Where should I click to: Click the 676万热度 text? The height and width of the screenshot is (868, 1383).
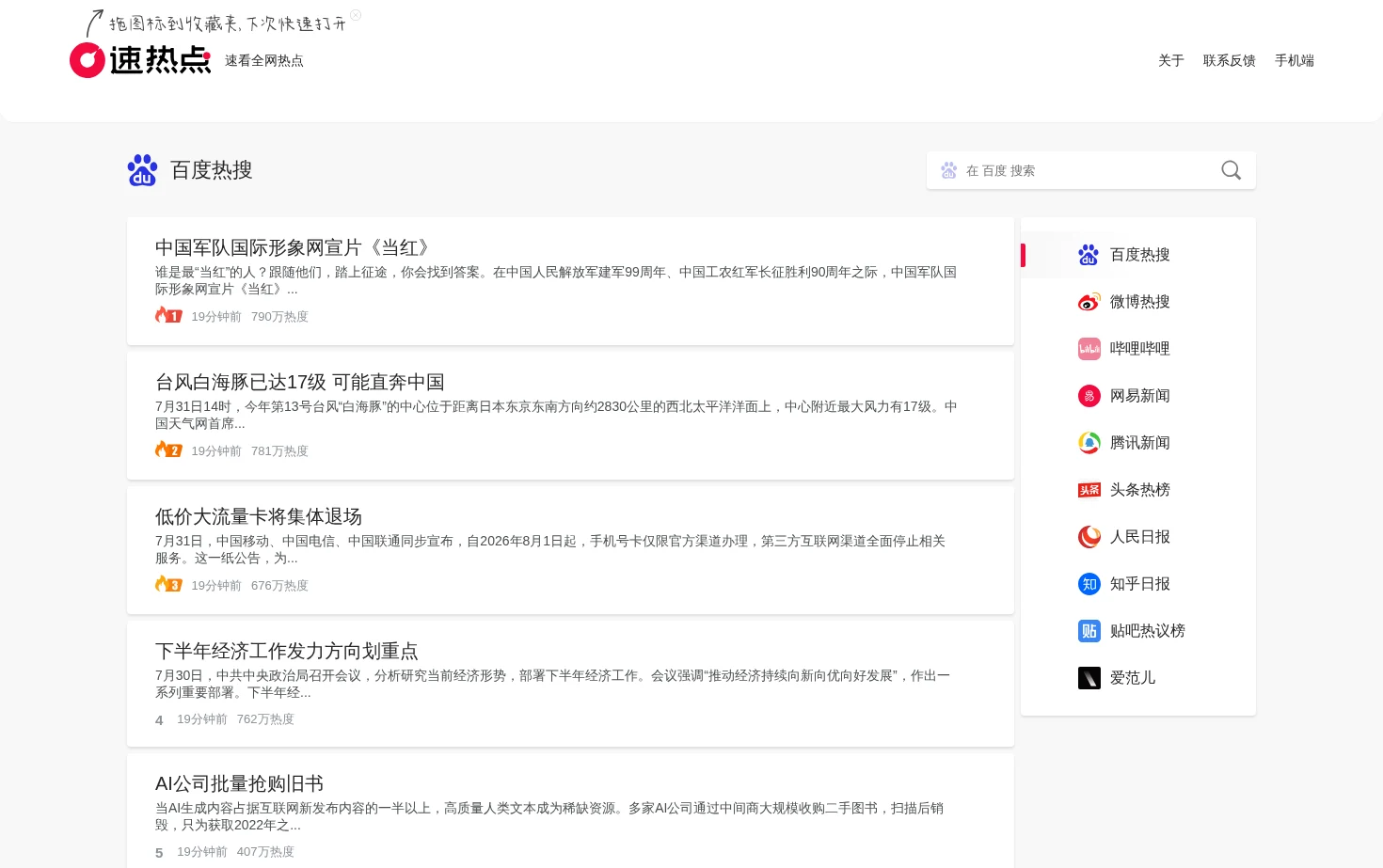click(279, 586)
